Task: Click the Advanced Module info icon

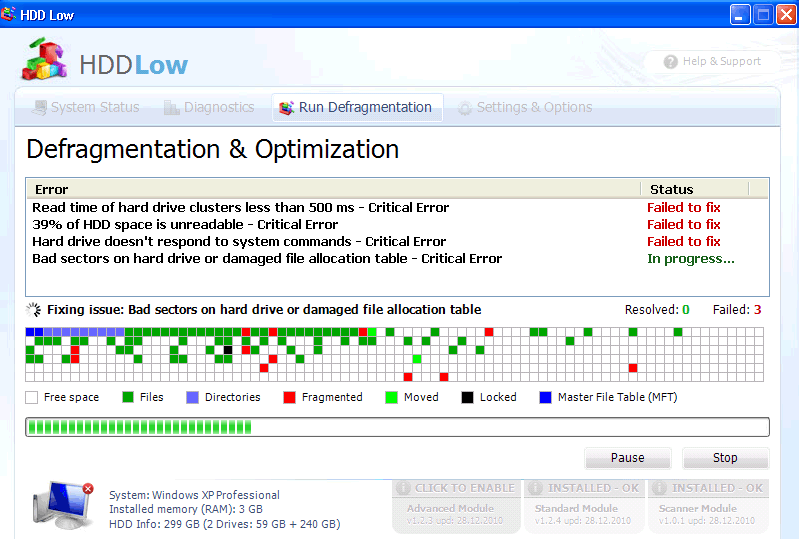Action: coord(404,488)
